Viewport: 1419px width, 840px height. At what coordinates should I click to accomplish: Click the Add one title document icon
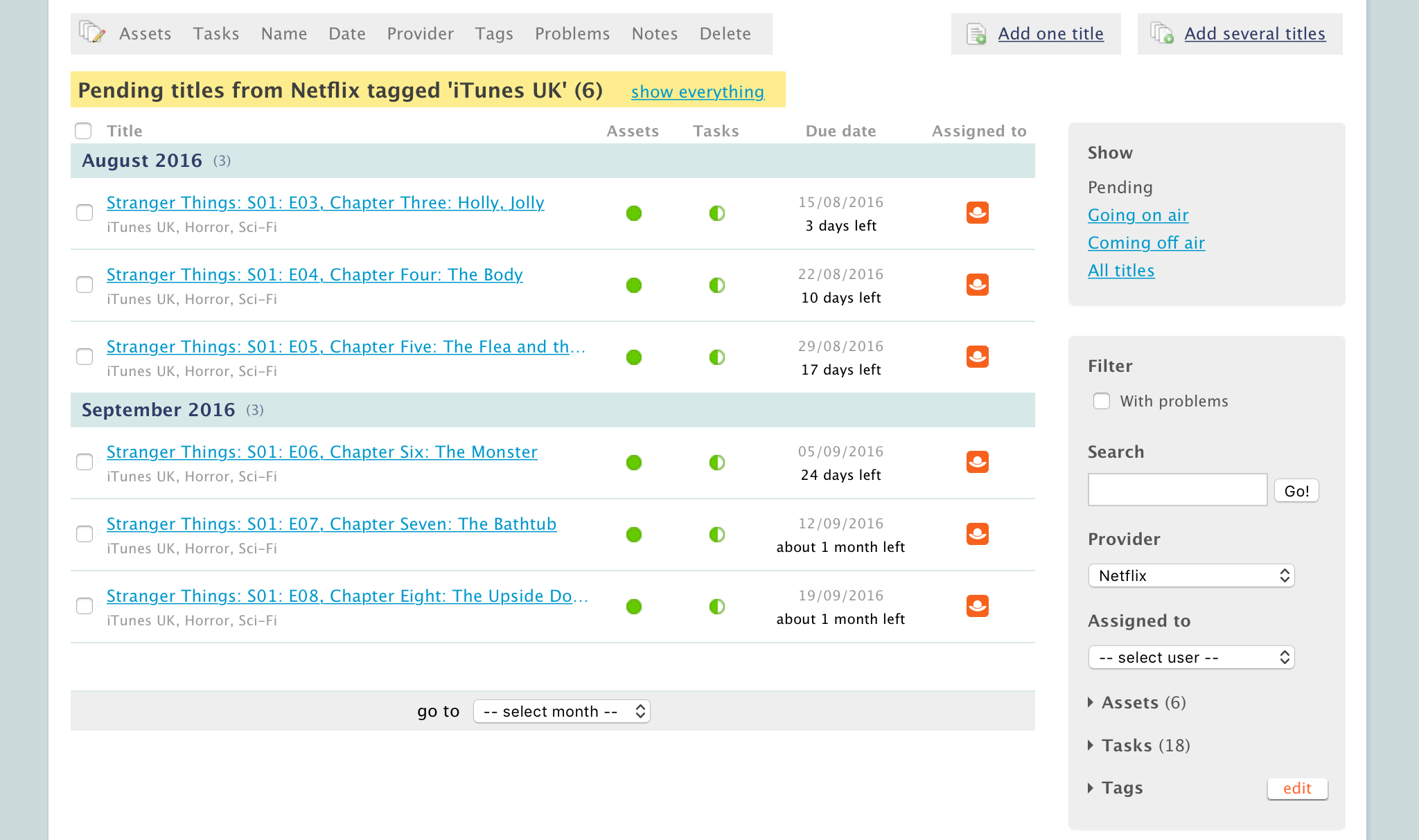(x=976, y=34)
